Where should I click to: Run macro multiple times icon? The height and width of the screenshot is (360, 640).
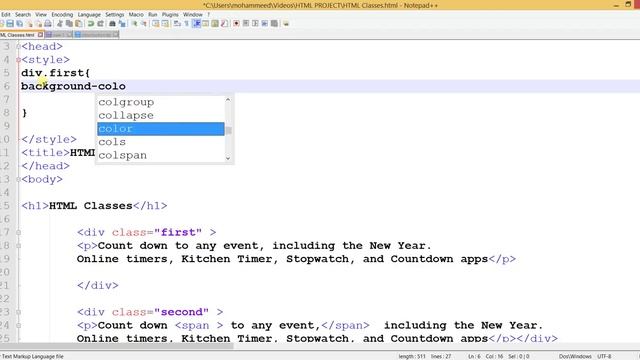coord(264,24)
